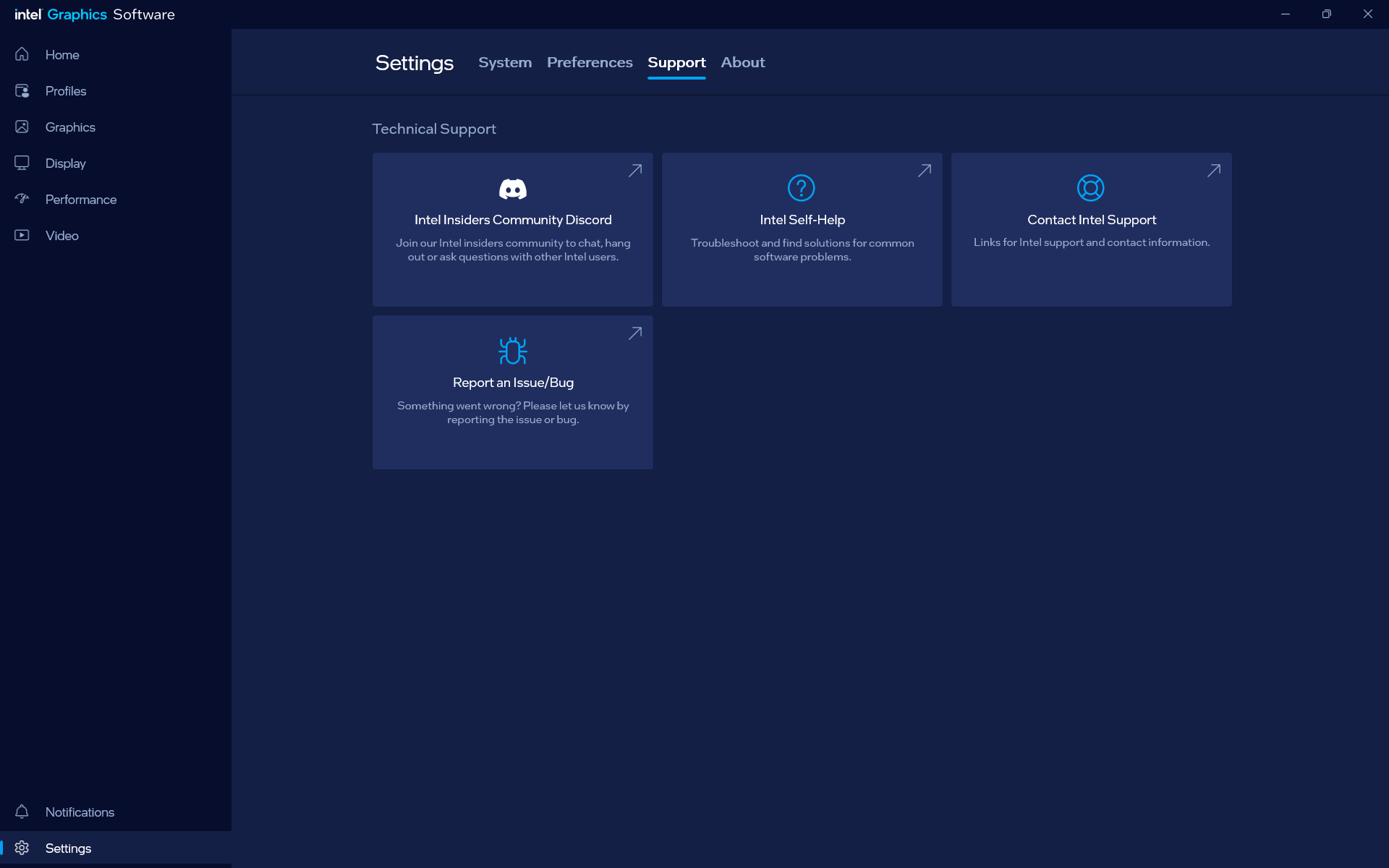Screen dimensions: 1389x868
Task: Click the Intel Self-Help question mark icon
Action: 802,188
